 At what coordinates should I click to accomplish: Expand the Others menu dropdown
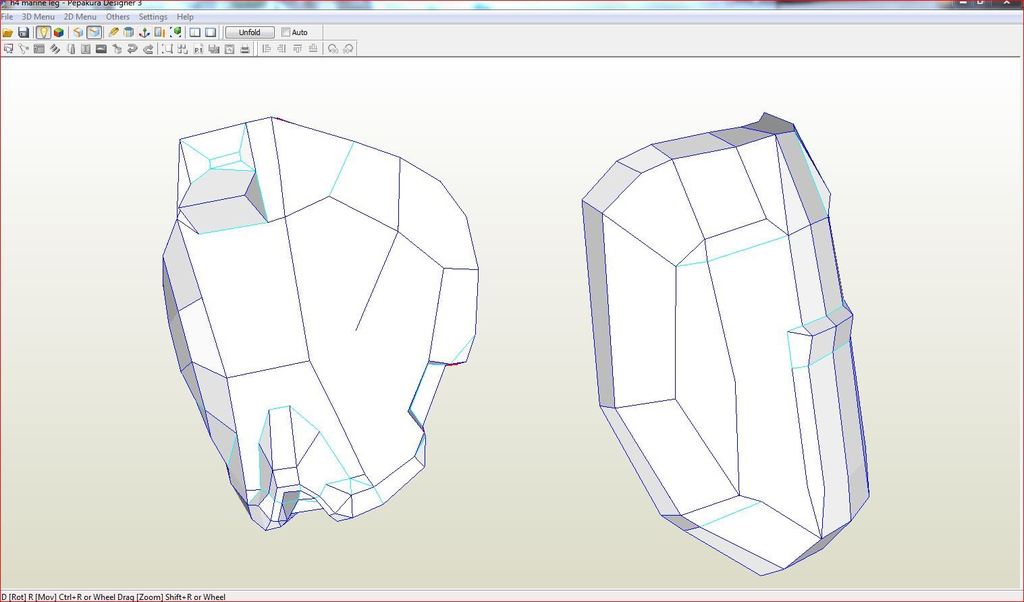click(118, 17)
